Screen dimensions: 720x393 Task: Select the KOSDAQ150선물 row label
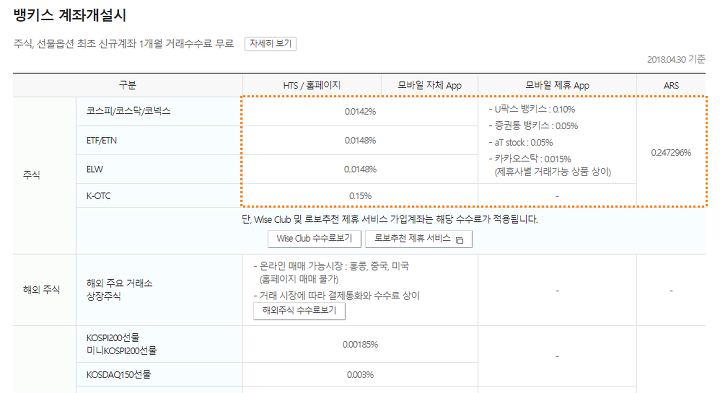pyautogui.click(x=118, y=375)
